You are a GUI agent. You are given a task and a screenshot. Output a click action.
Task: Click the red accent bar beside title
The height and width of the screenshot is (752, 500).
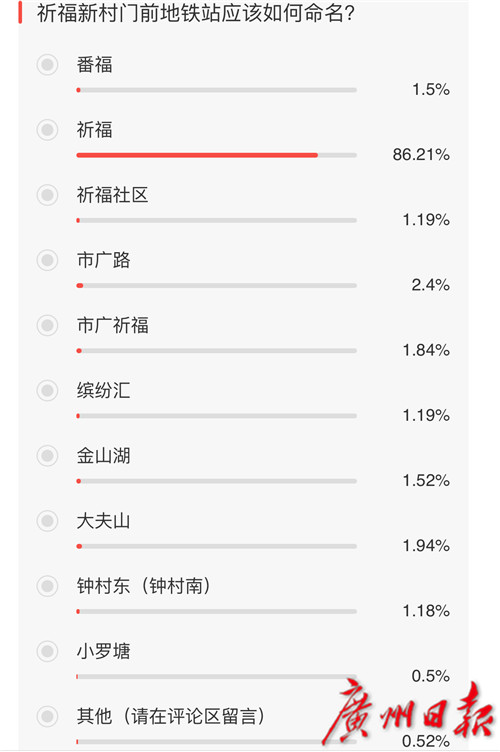[x=20, y=12]
